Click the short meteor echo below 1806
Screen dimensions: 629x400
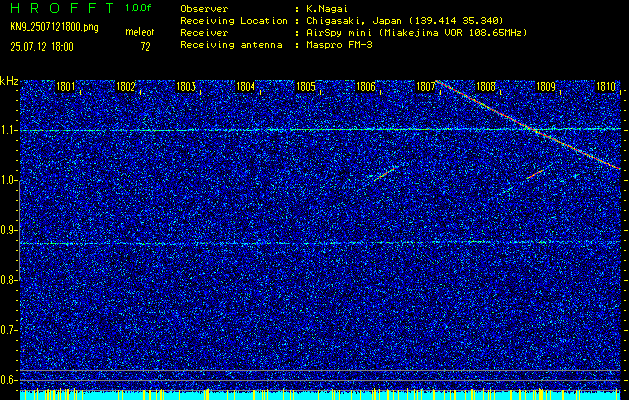(x=386, y=173)
